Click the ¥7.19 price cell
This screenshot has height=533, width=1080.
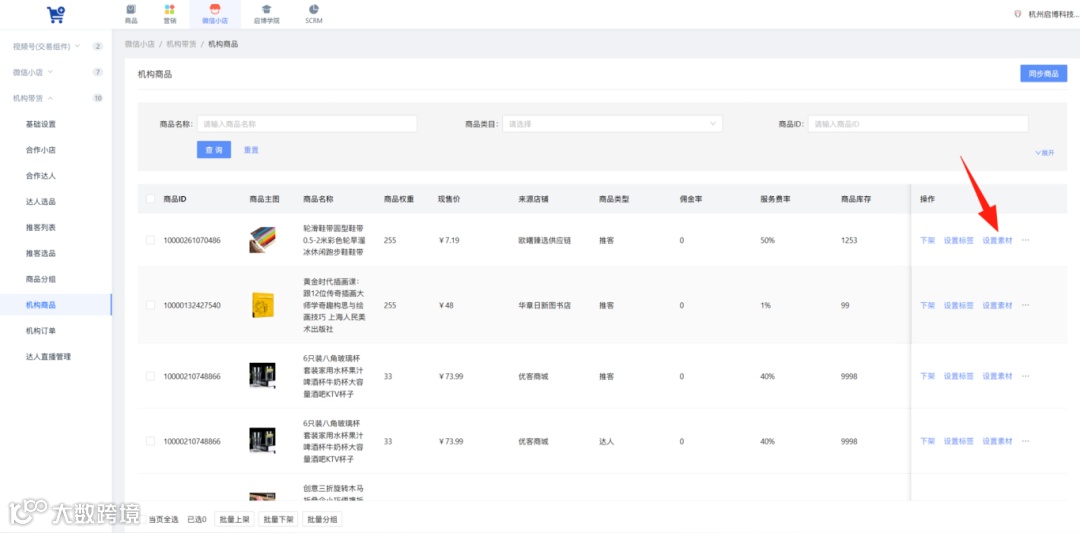(x=449, y=240)
